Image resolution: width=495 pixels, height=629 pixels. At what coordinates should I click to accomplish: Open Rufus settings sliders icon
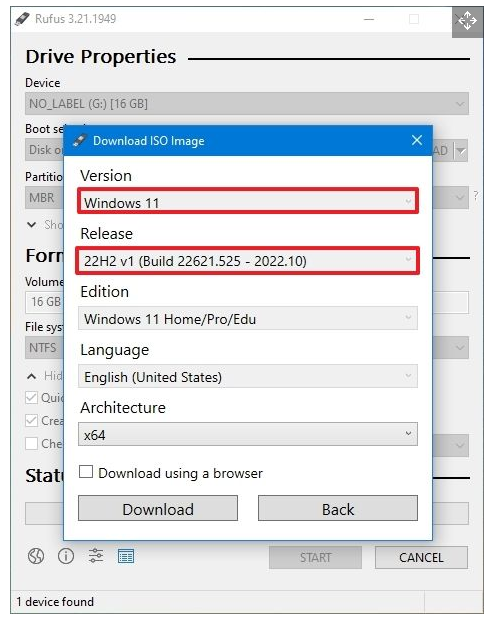coord(96,556)
